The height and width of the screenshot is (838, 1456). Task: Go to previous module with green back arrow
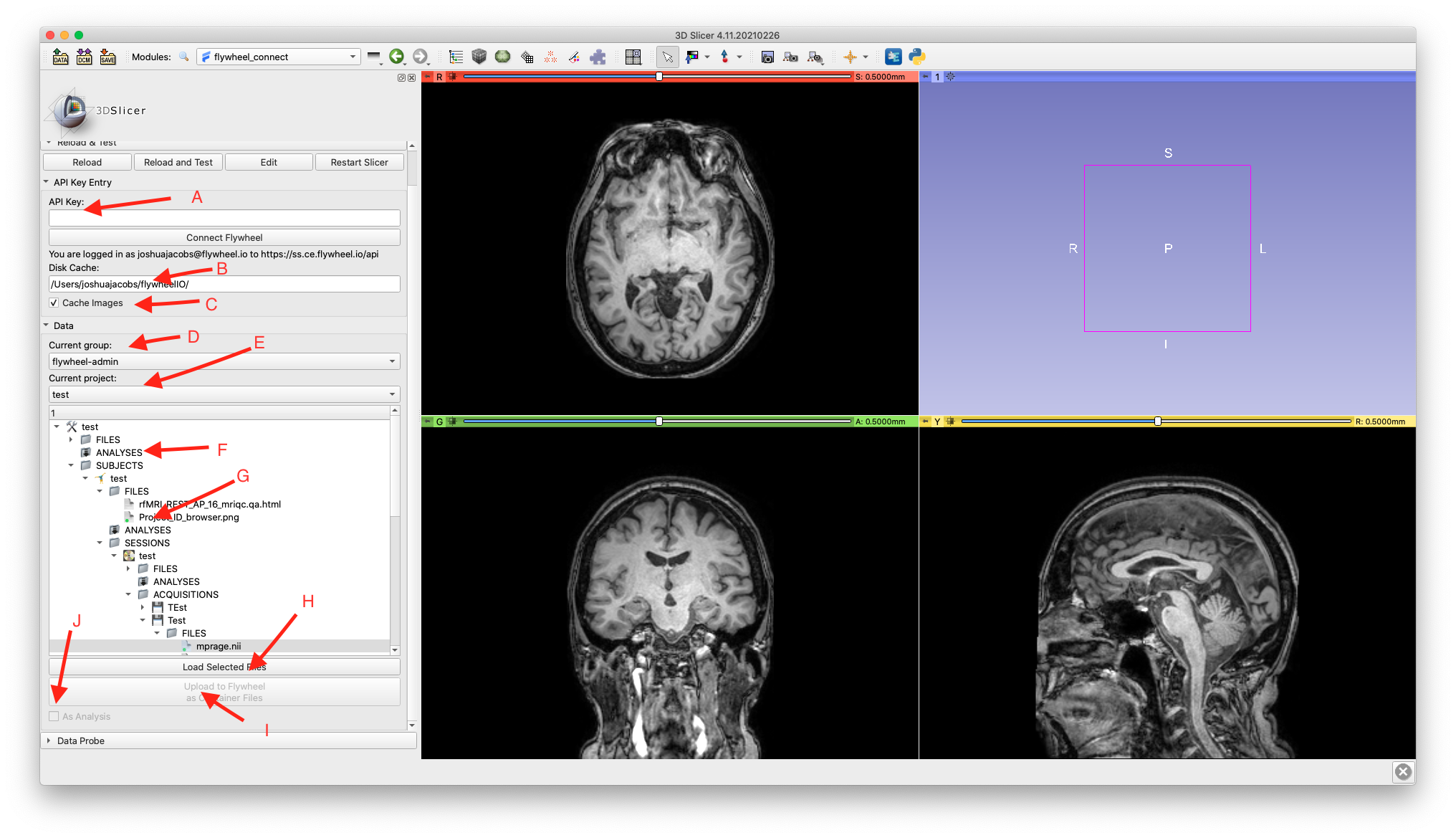tap(396, 57)
